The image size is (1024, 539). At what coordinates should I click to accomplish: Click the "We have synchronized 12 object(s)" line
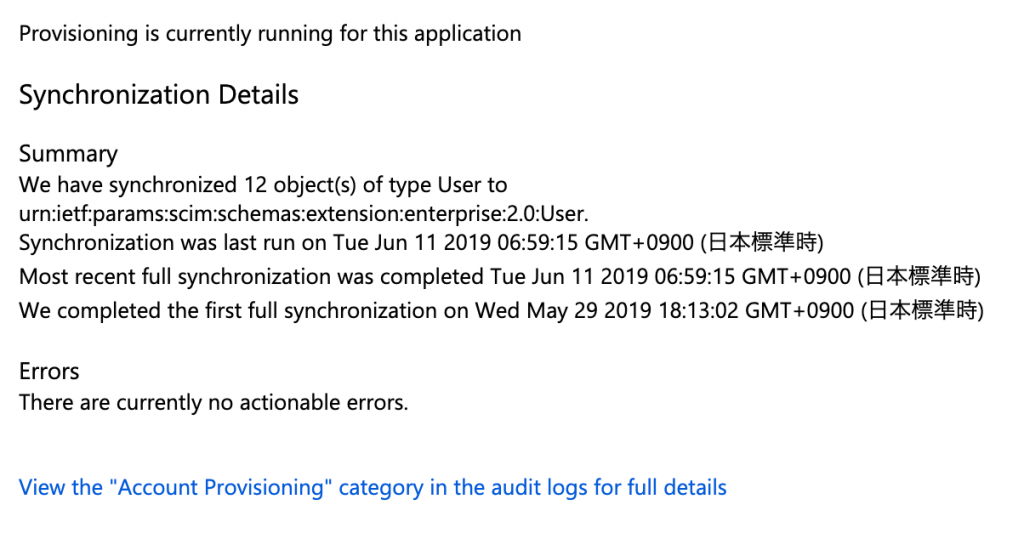point(263,186)
